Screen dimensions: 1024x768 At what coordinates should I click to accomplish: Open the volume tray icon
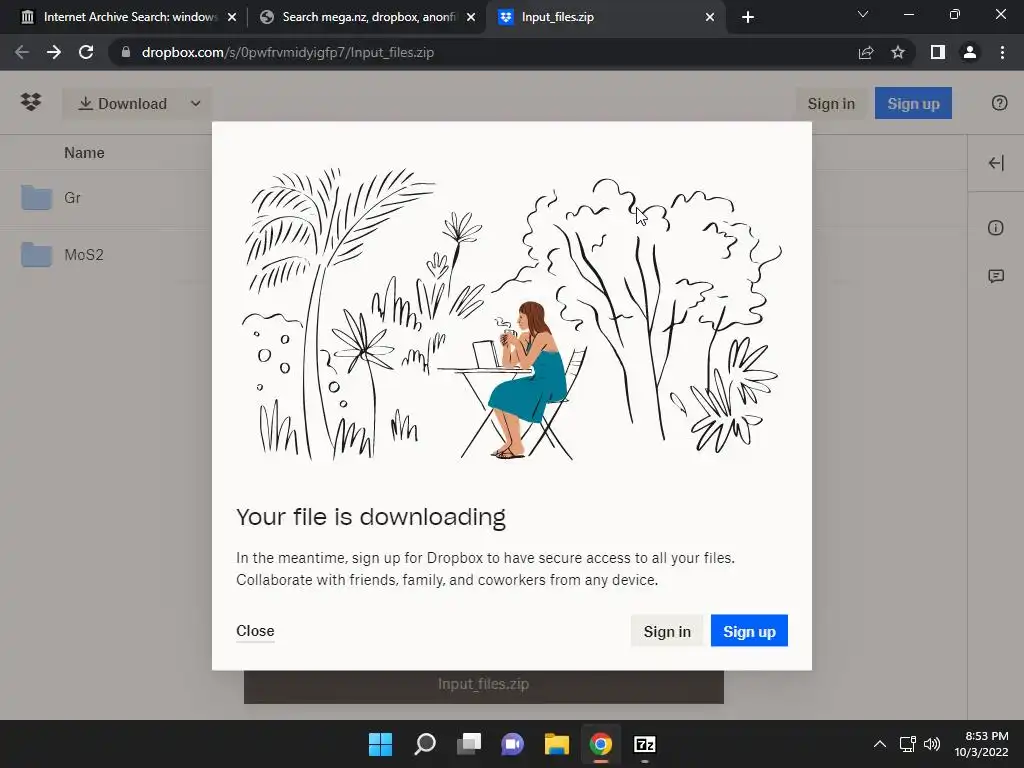(932, 744)
